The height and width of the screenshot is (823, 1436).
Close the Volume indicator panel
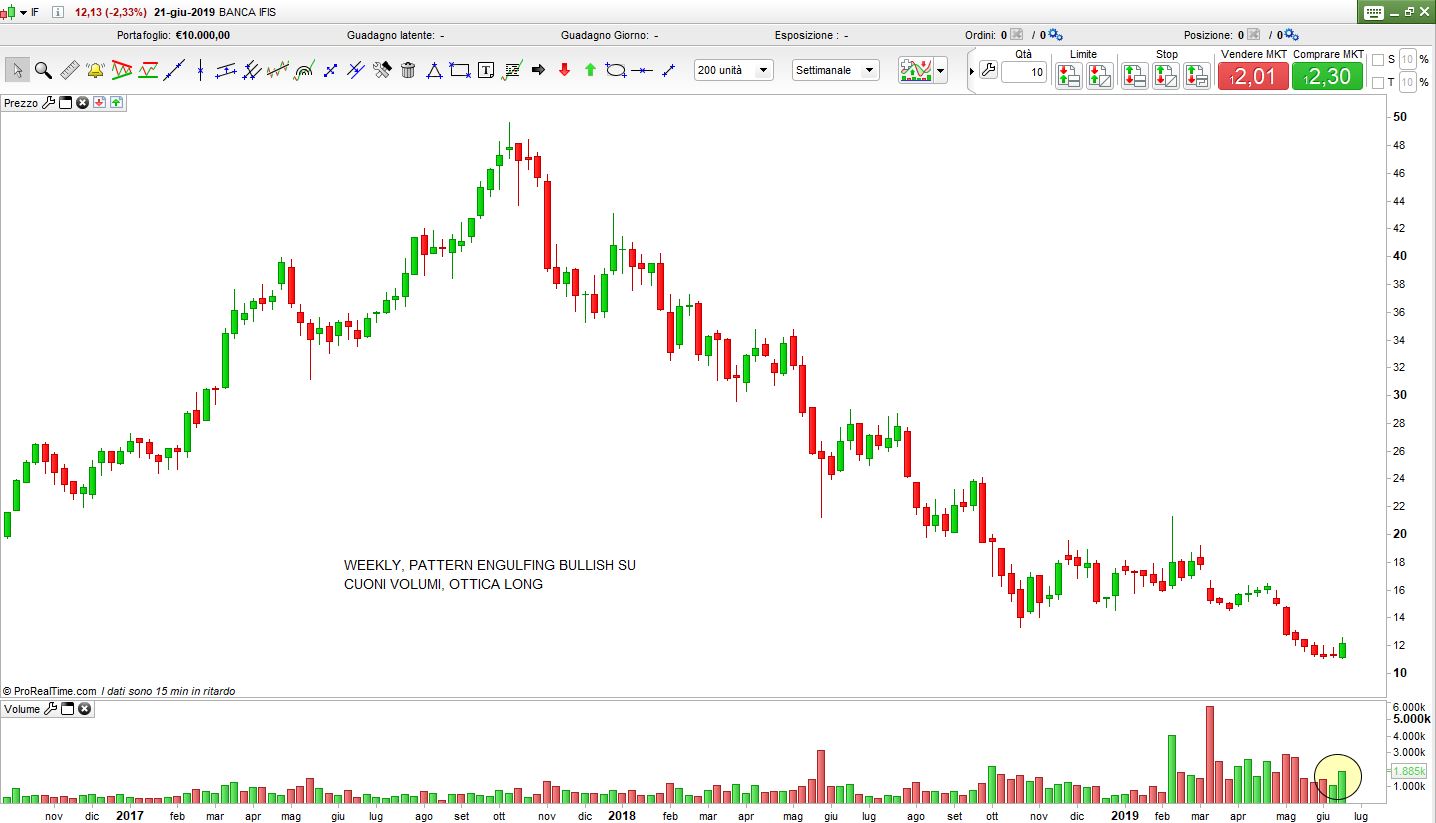(x=85, y=709)
